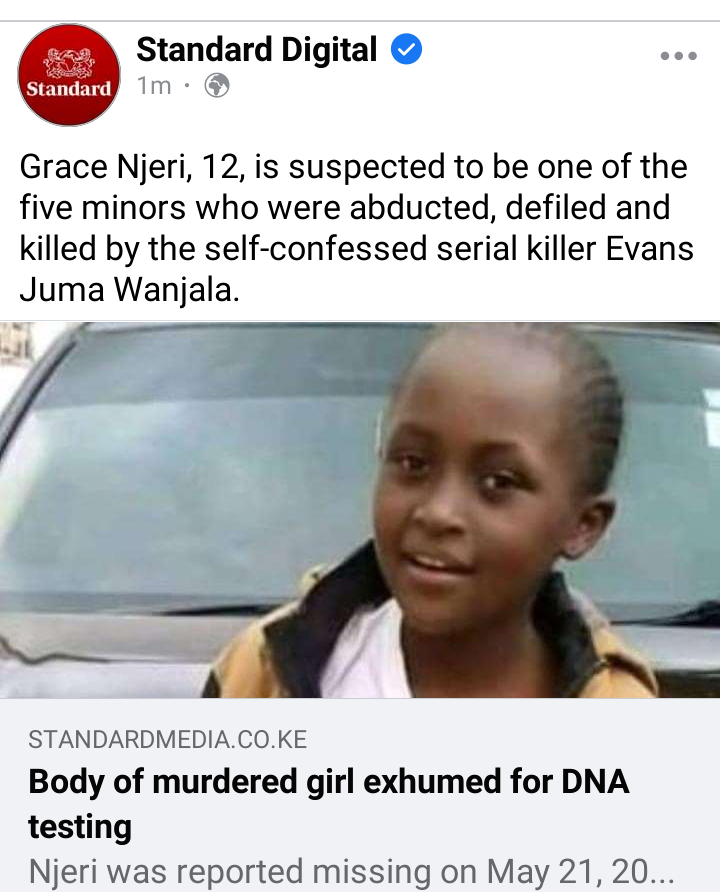The height and width of the screenshot is (892, 720).
Task: Open the three-dot post options menu
Action: coord(678,56)
